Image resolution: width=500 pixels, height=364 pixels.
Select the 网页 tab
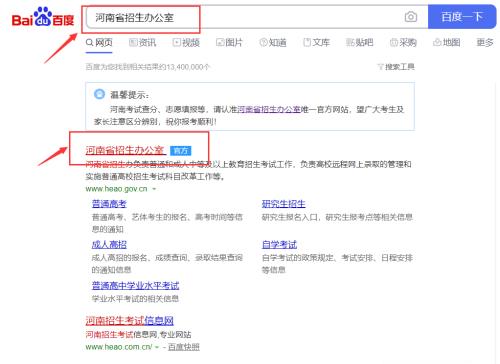(x=99, y=42)
